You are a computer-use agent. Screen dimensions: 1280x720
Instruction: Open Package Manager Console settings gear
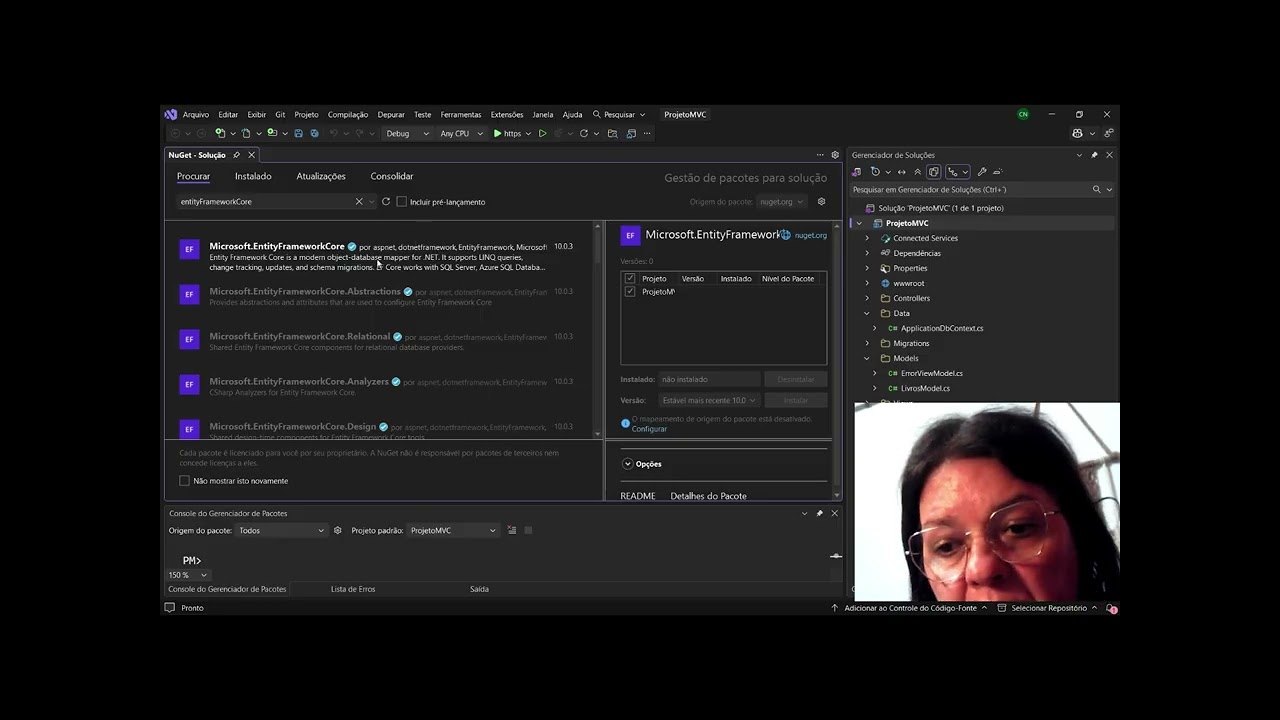[x=338, y=530]
